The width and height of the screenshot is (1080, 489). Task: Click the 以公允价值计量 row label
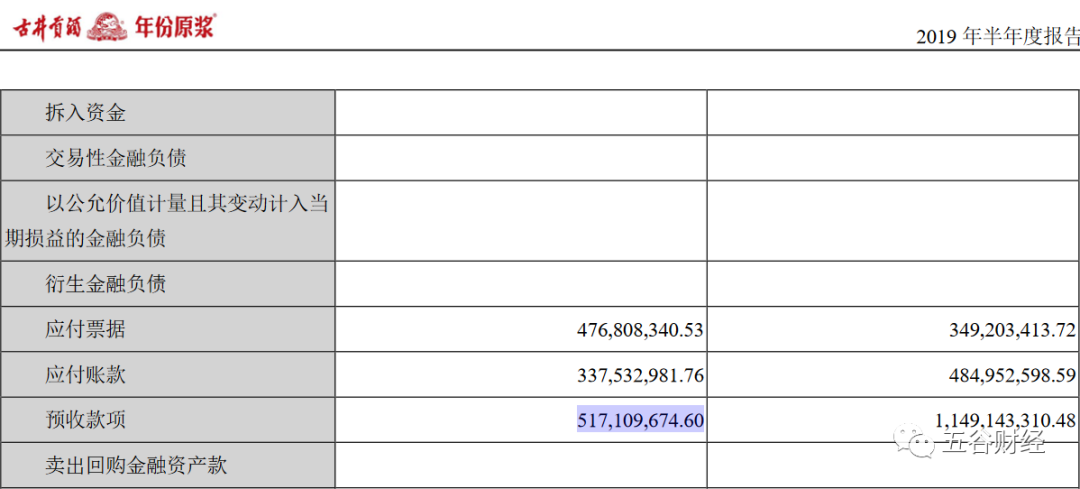click(165, 221)
